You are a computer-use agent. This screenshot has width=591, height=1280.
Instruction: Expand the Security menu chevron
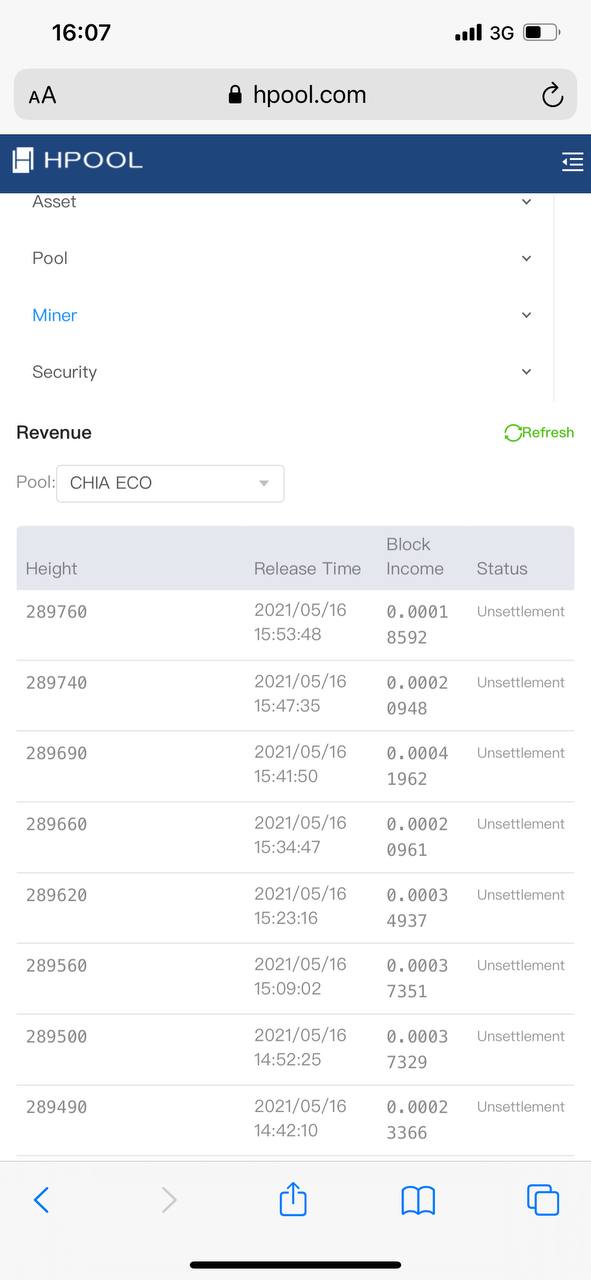click(x=527, y=372)
